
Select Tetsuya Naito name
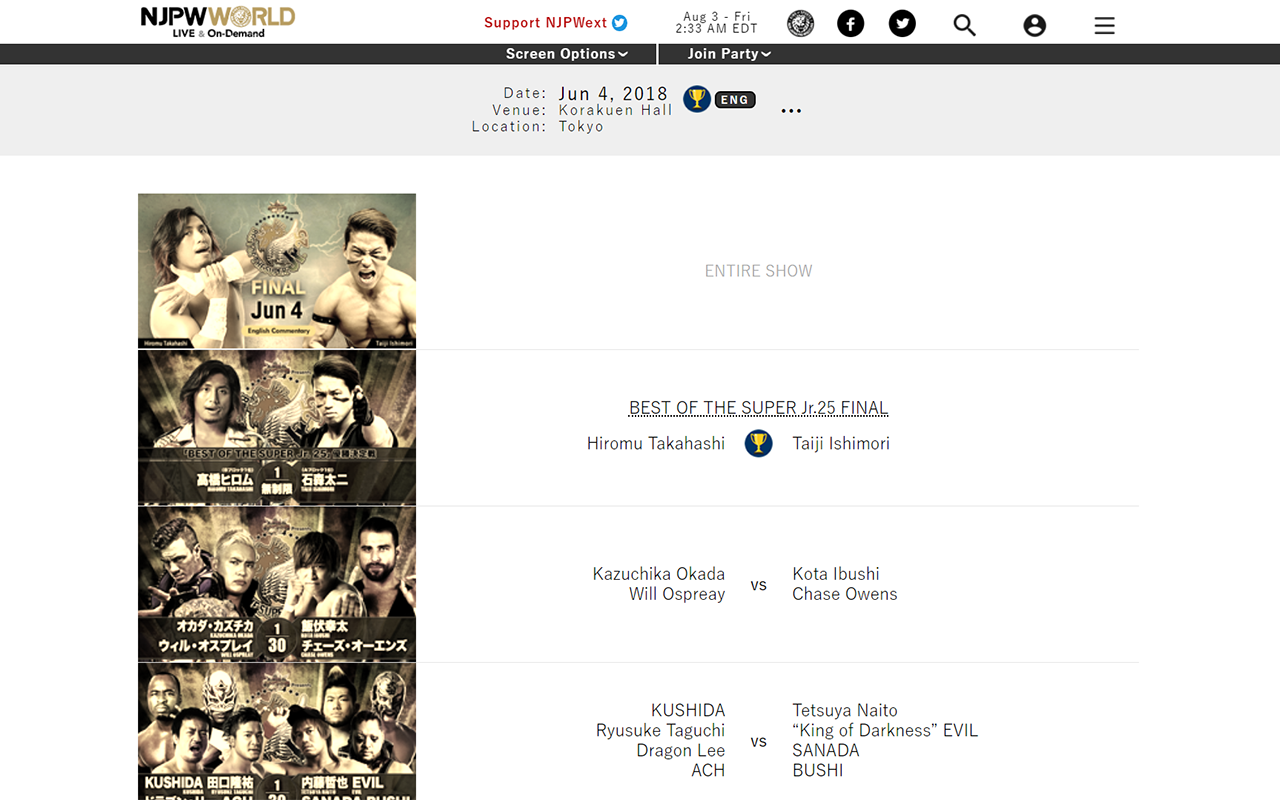[845, 711]
